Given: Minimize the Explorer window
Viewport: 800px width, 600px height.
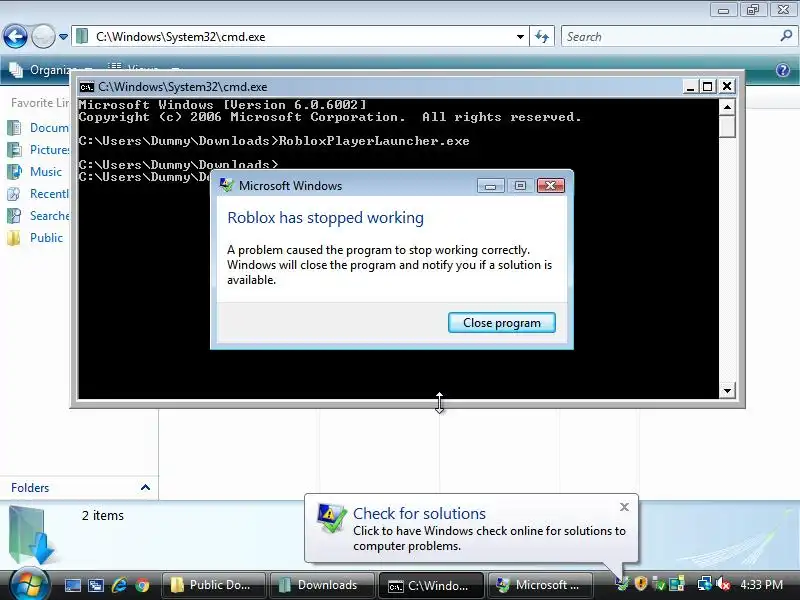Looking at the screenshot, I should click(x=723, y=10).
